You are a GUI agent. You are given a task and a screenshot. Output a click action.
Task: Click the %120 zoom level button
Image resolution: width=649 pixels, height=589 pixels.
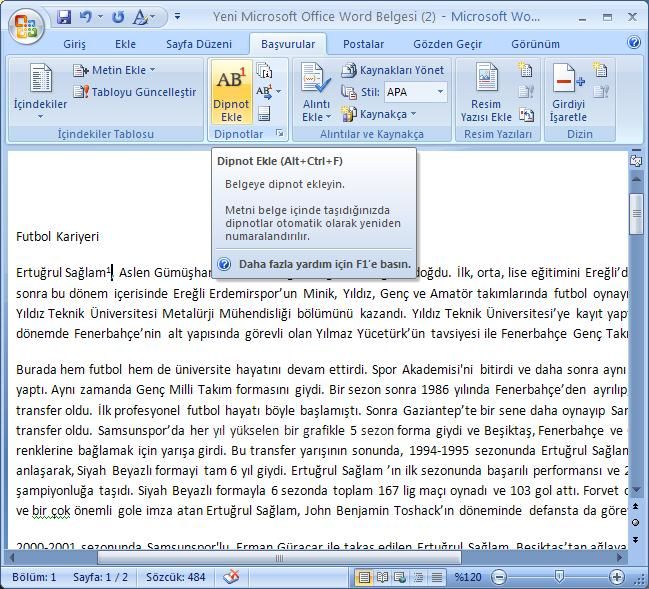[468, 577]
